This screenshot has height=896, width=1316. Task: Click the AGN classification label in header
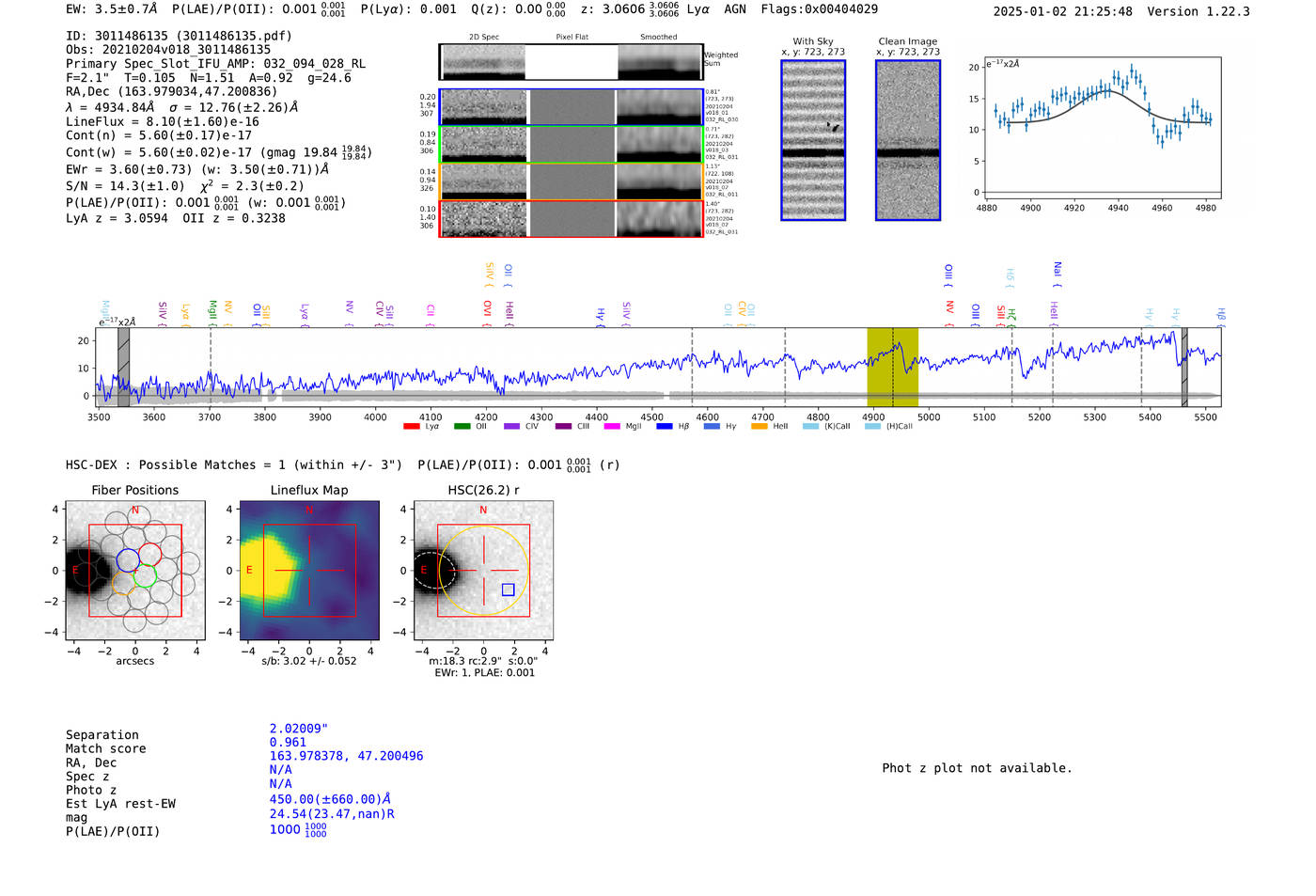735,9
